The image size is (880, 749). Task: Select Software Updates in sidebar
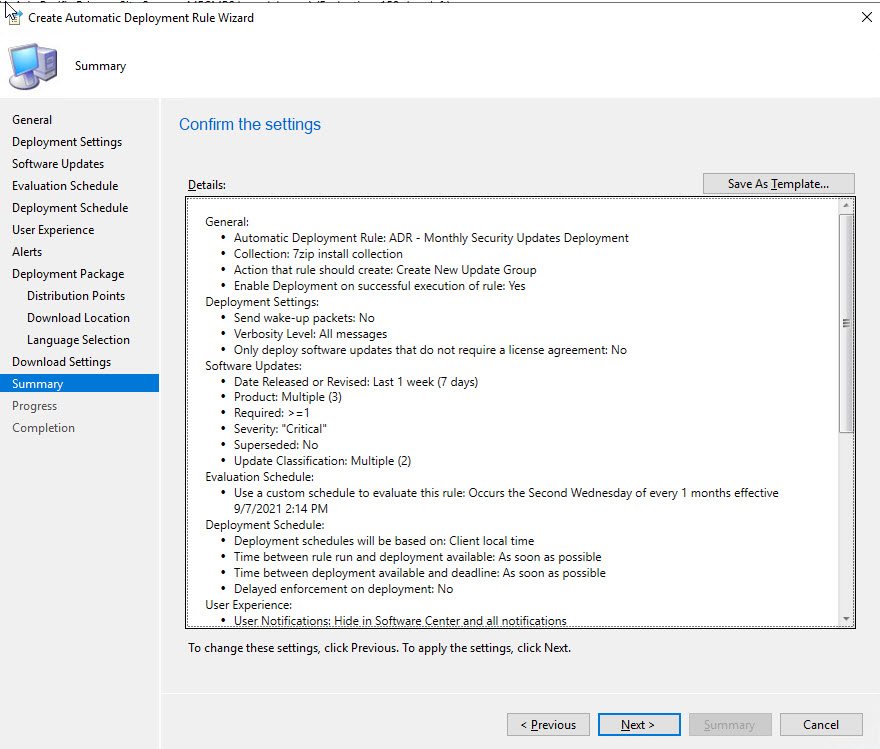point(58,164)
